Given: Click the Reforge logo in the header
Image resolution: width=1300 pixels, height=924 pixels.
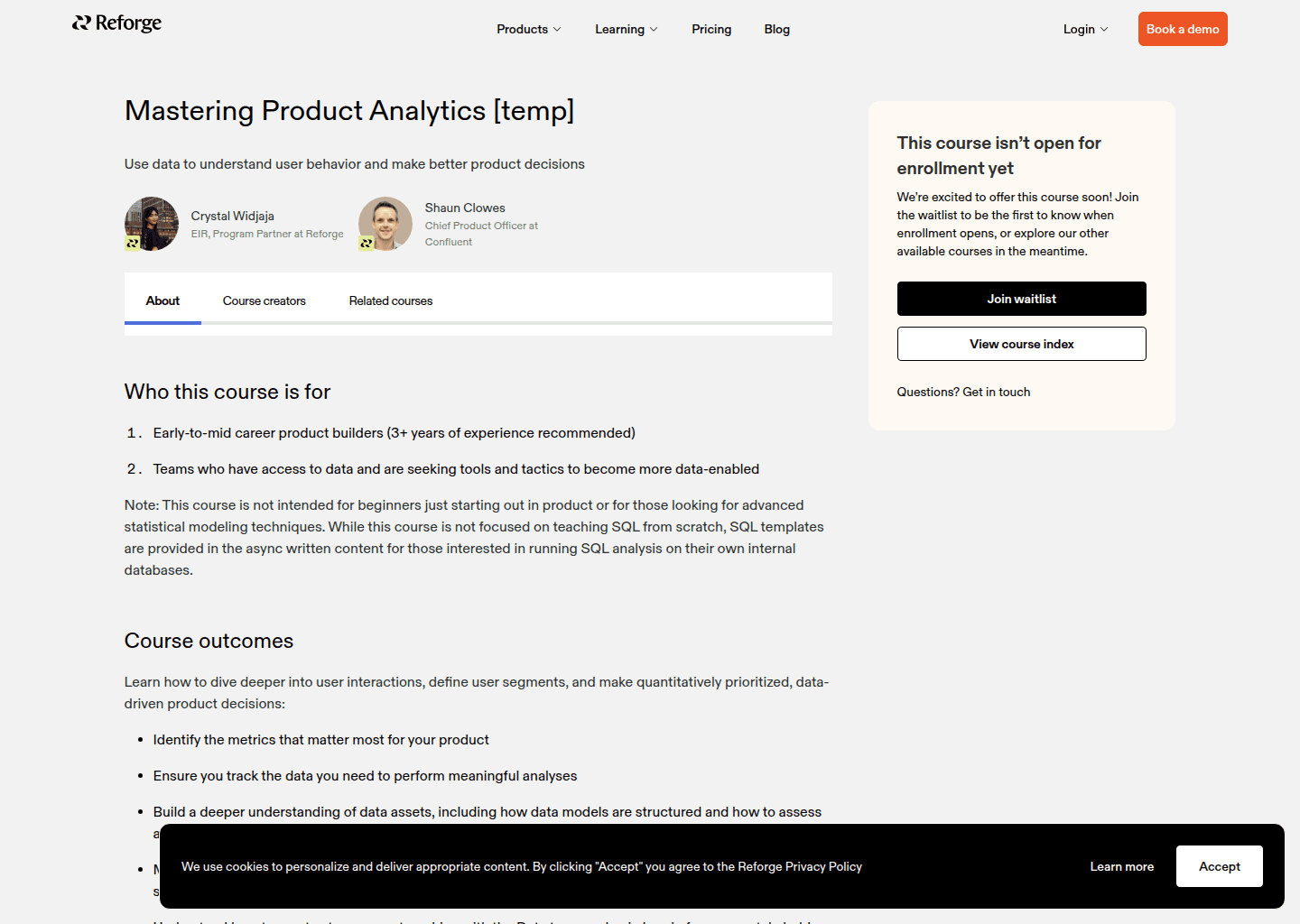Looking at the screenshot, I should click(116, 23).
